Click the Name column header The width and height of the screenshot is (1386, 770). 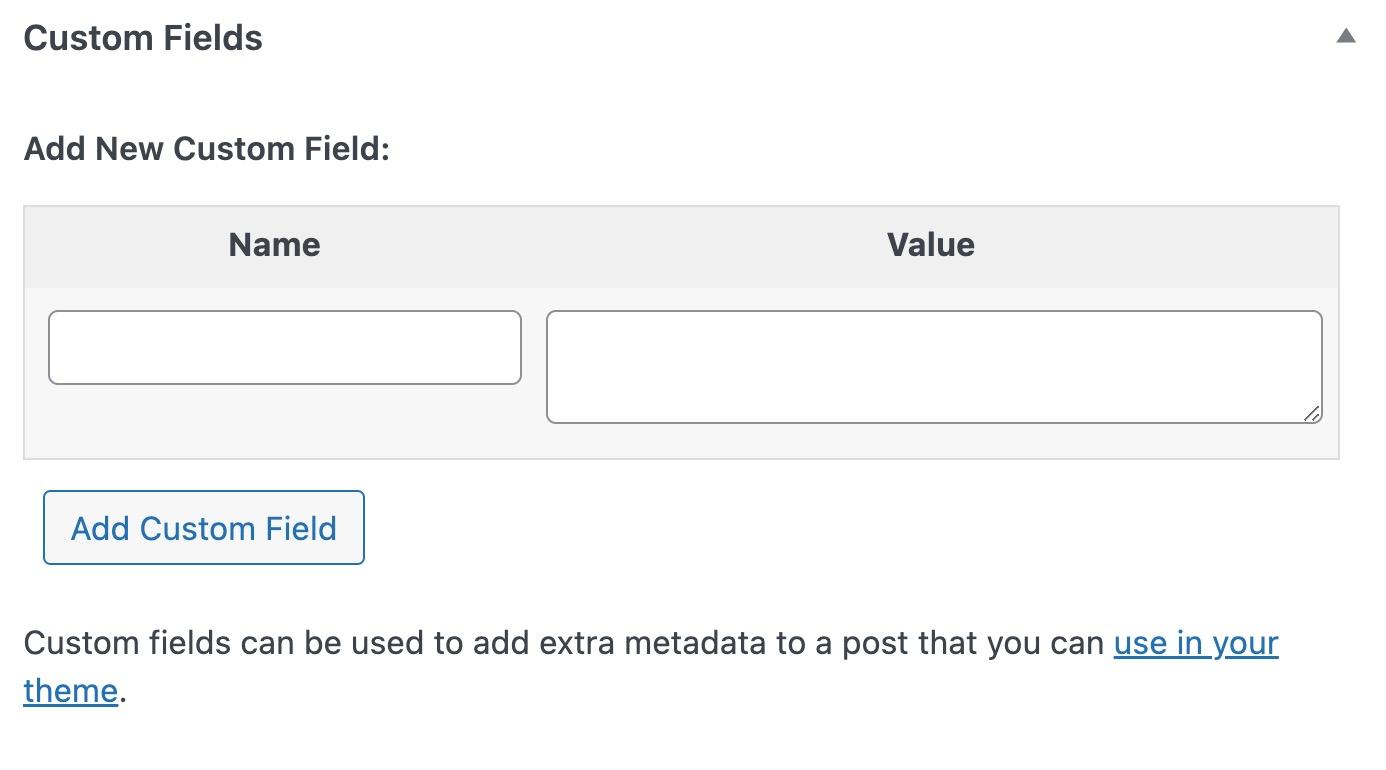274,245
